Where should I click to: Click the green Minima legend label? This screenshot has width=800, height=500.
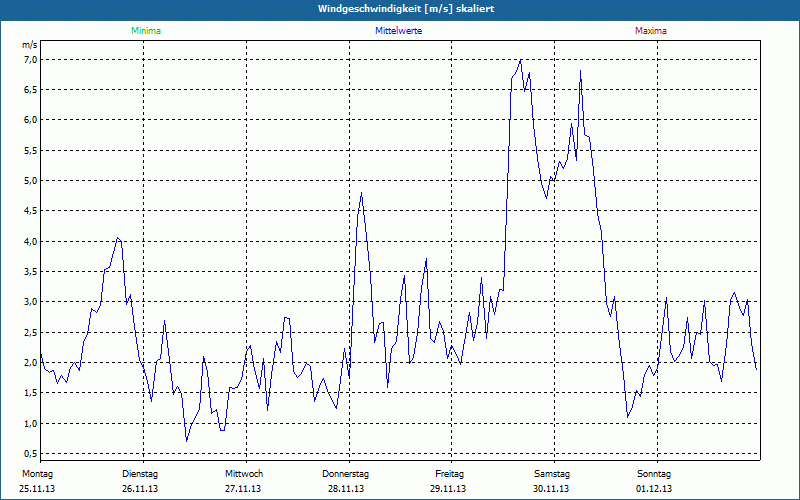point(146,31)
